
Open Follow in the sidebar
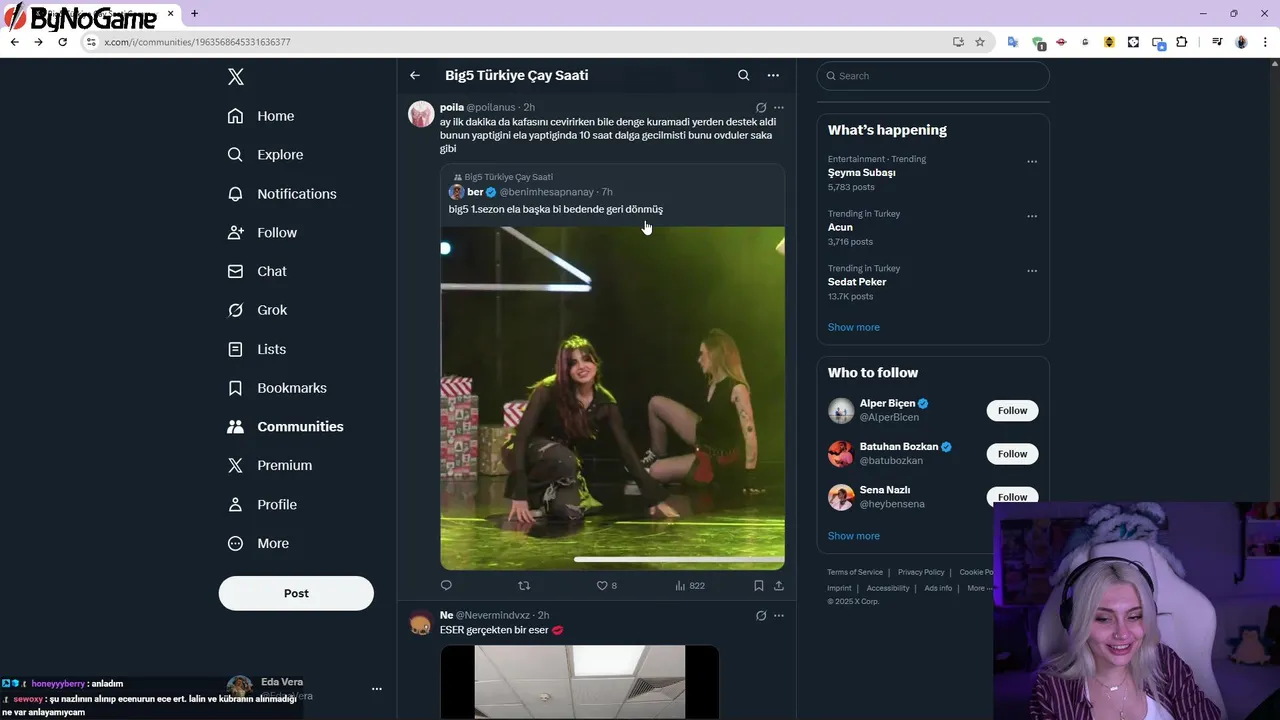(262, 233)
